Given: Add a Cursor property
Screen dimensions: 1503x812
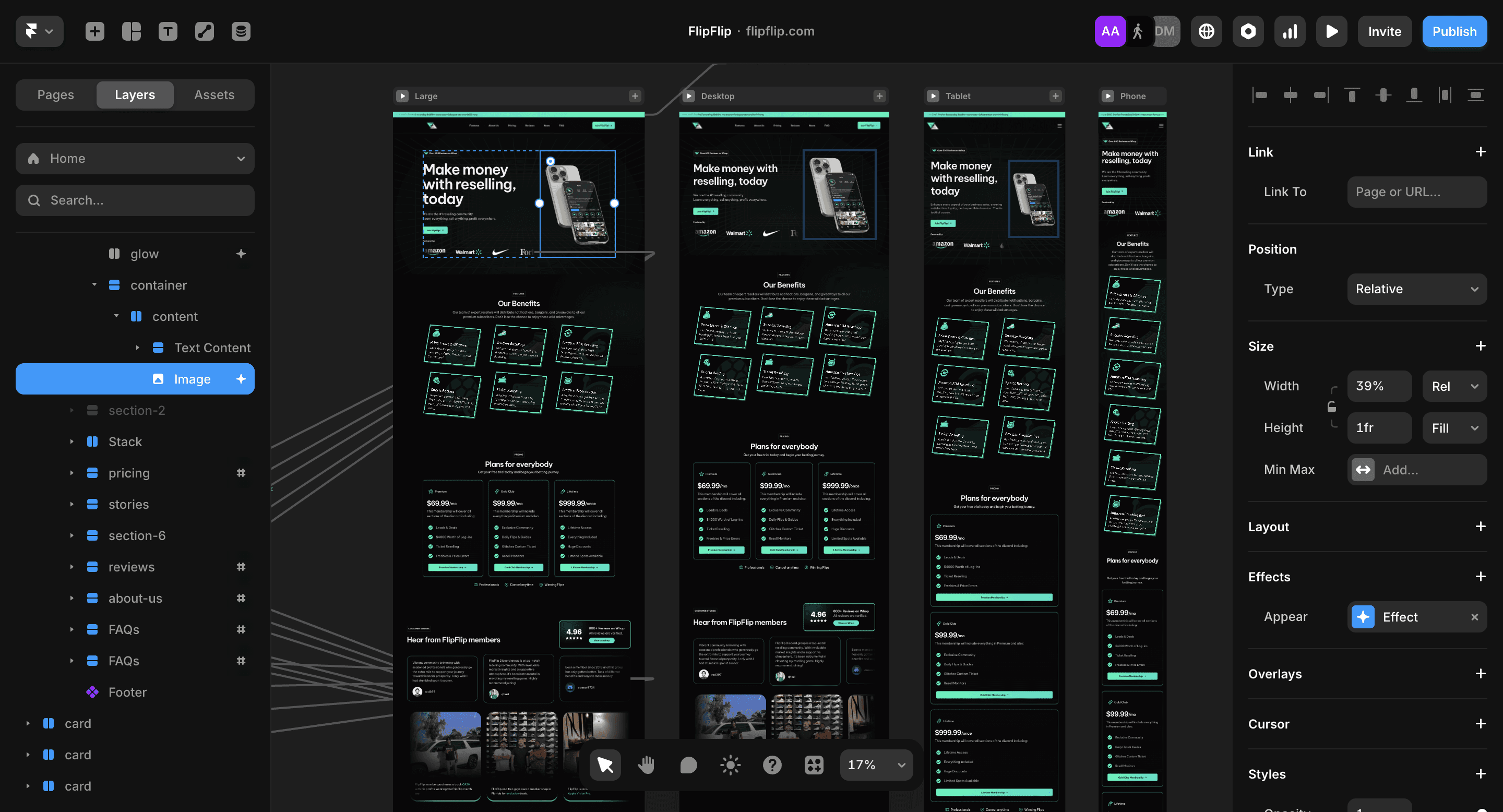Looking at the screenshot, I should 1480,724.
